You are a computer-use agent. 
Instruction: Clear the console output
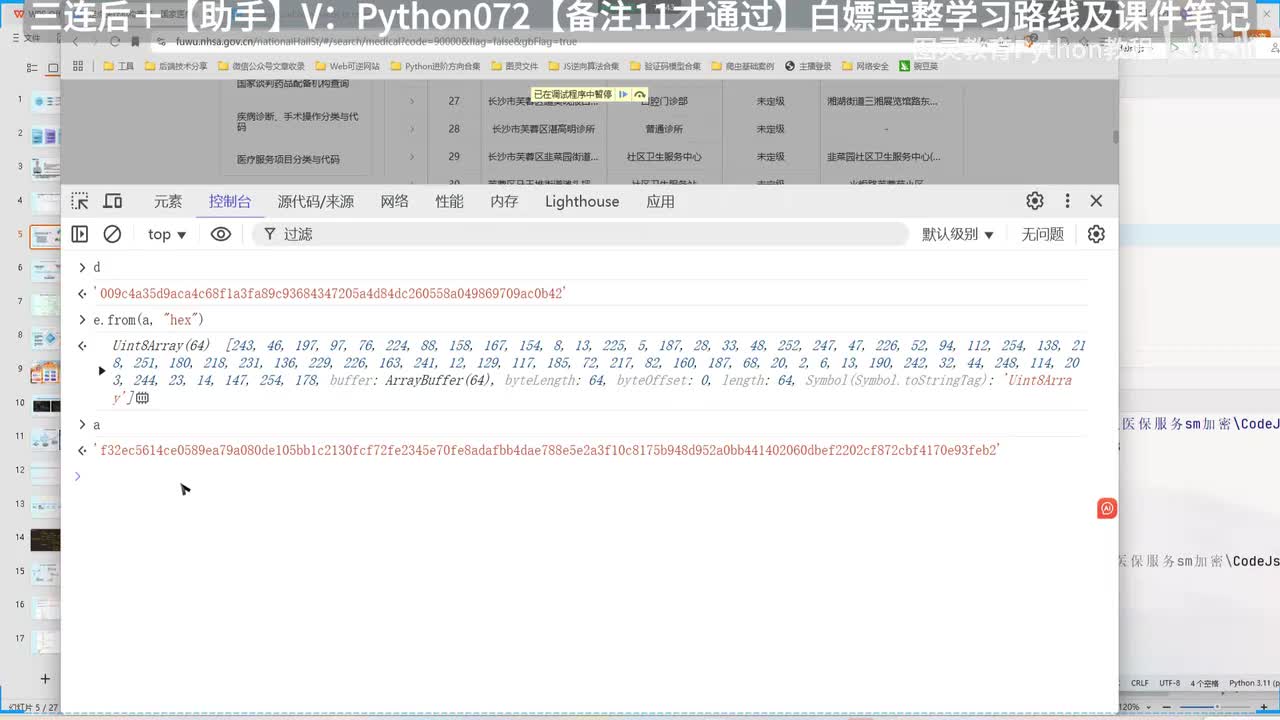[x=112, y=234]
